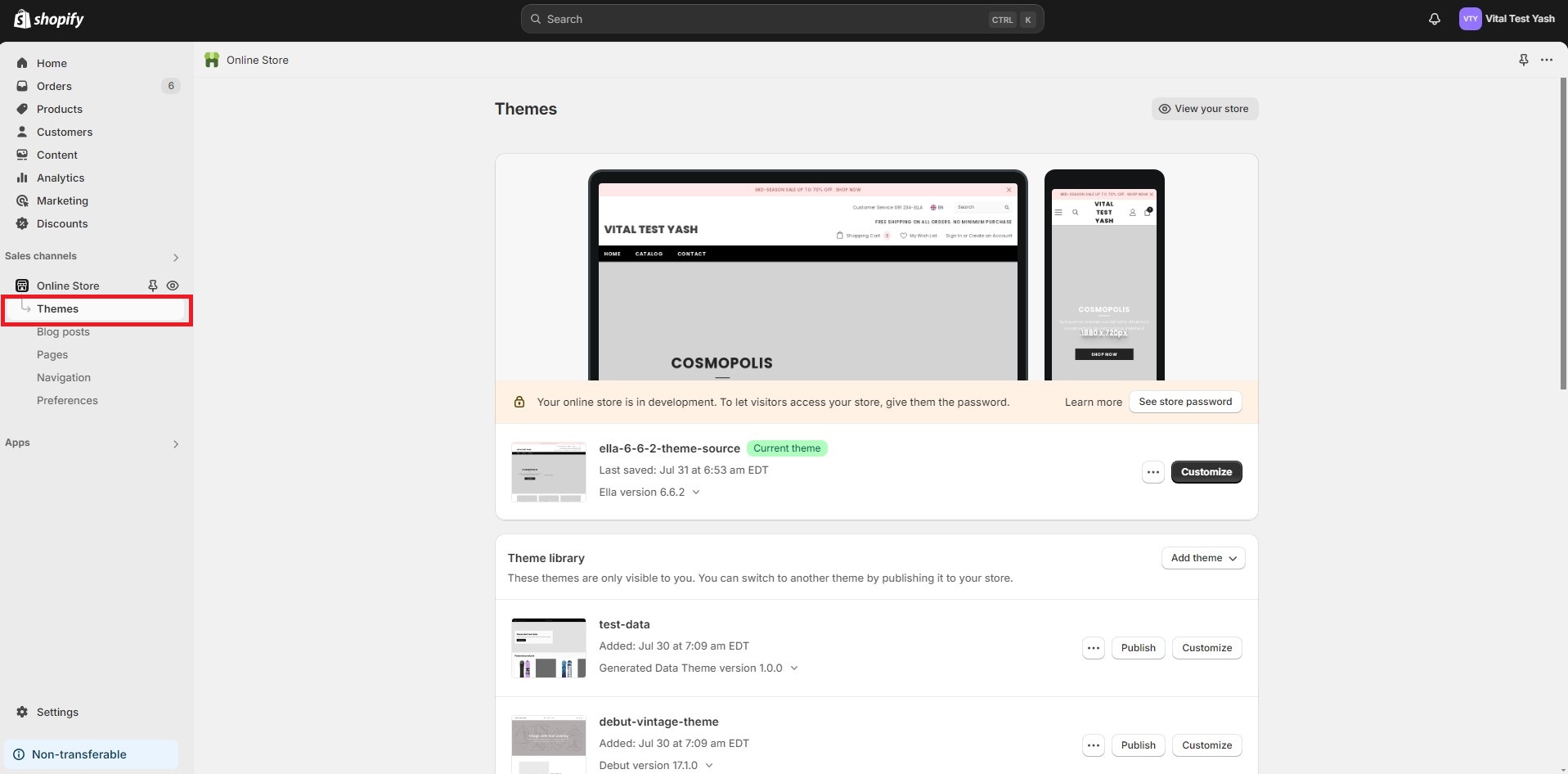
Task: Click the Non-transferable info icon
Action: tap(19, 754)
